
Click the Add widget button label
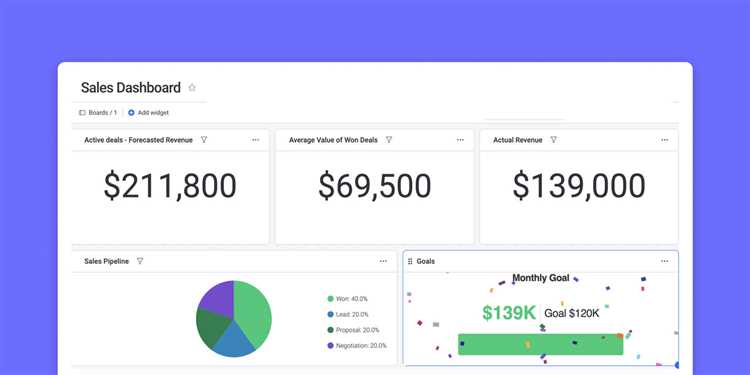click(153, 113)
